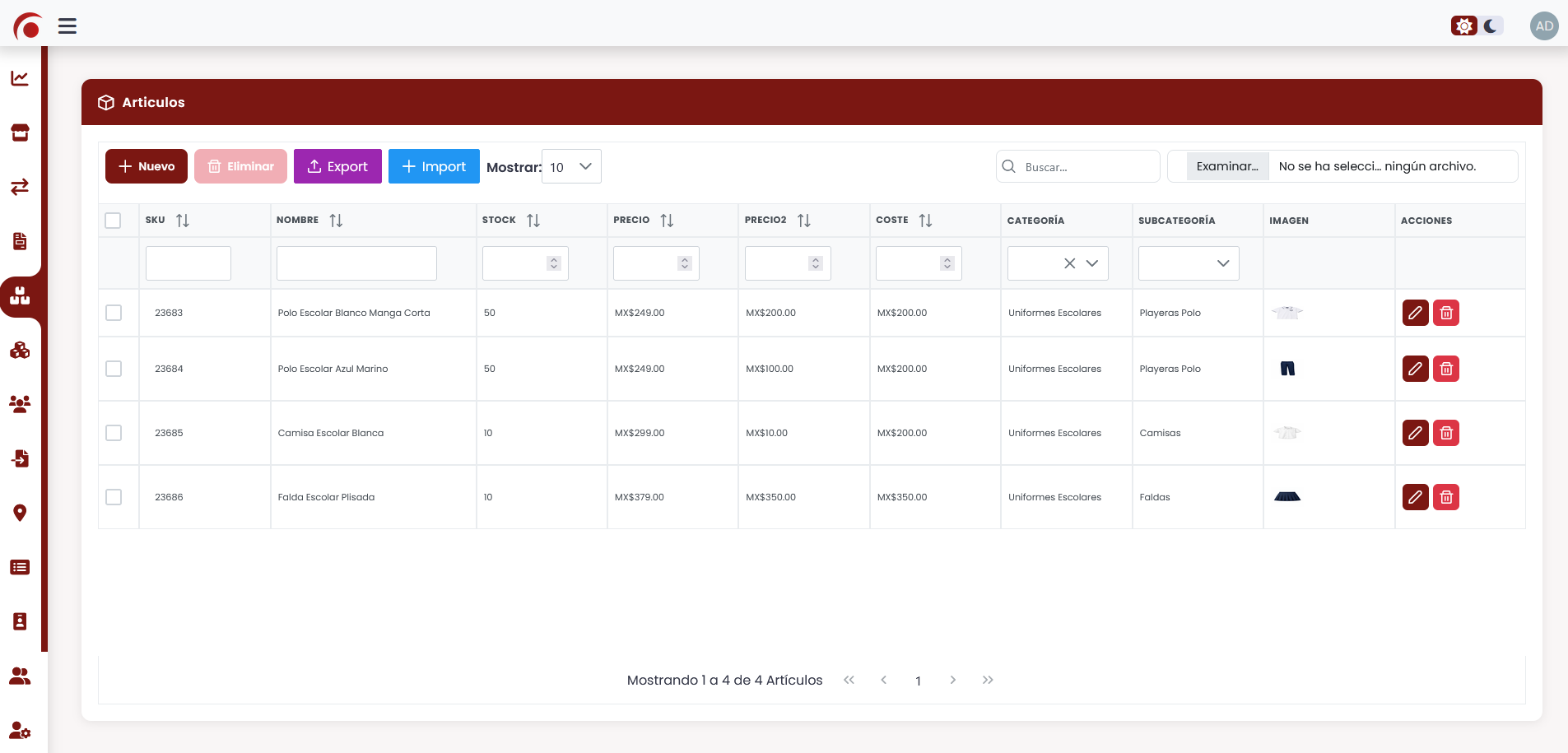Delete Polo Escolar Blanco Manga Corta
The width and height of the screenshot is (1568, 753).
click(x=1446, y=313)
